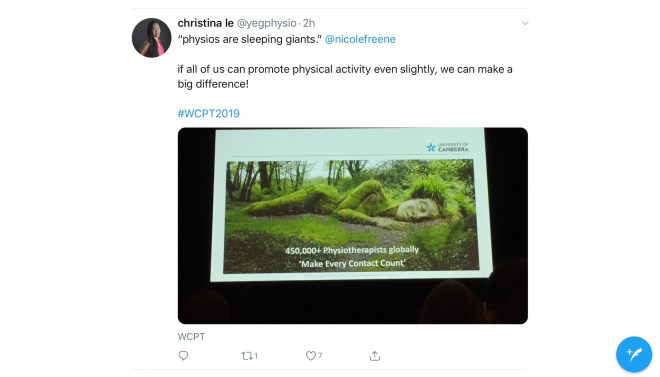The height and width of the screenshot is (377, 660).
Task: Follow the #WCPT2019 hashtag link
Action: 209,114
